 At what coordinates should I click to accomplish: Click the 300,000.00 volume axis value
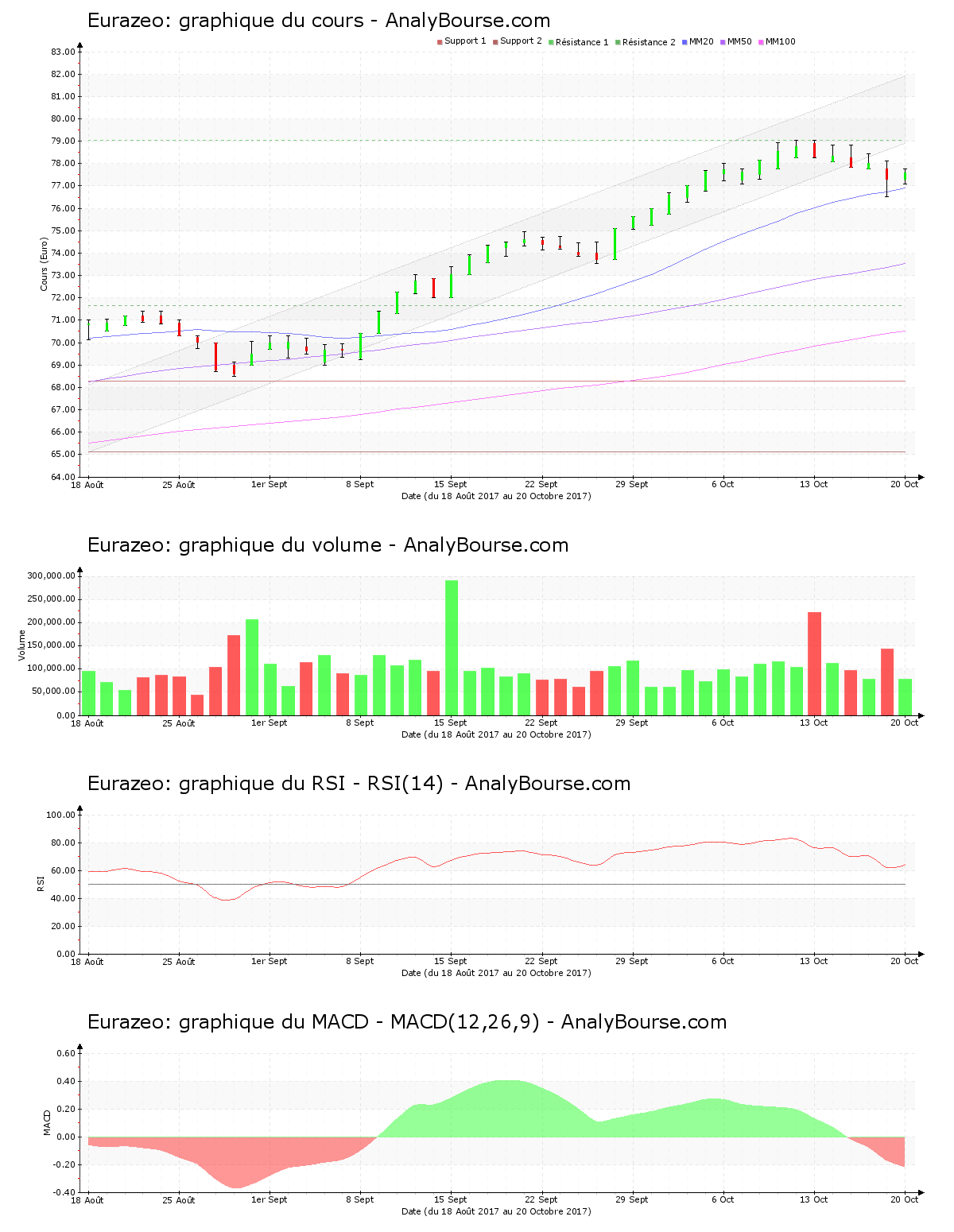tap(52, 576)
